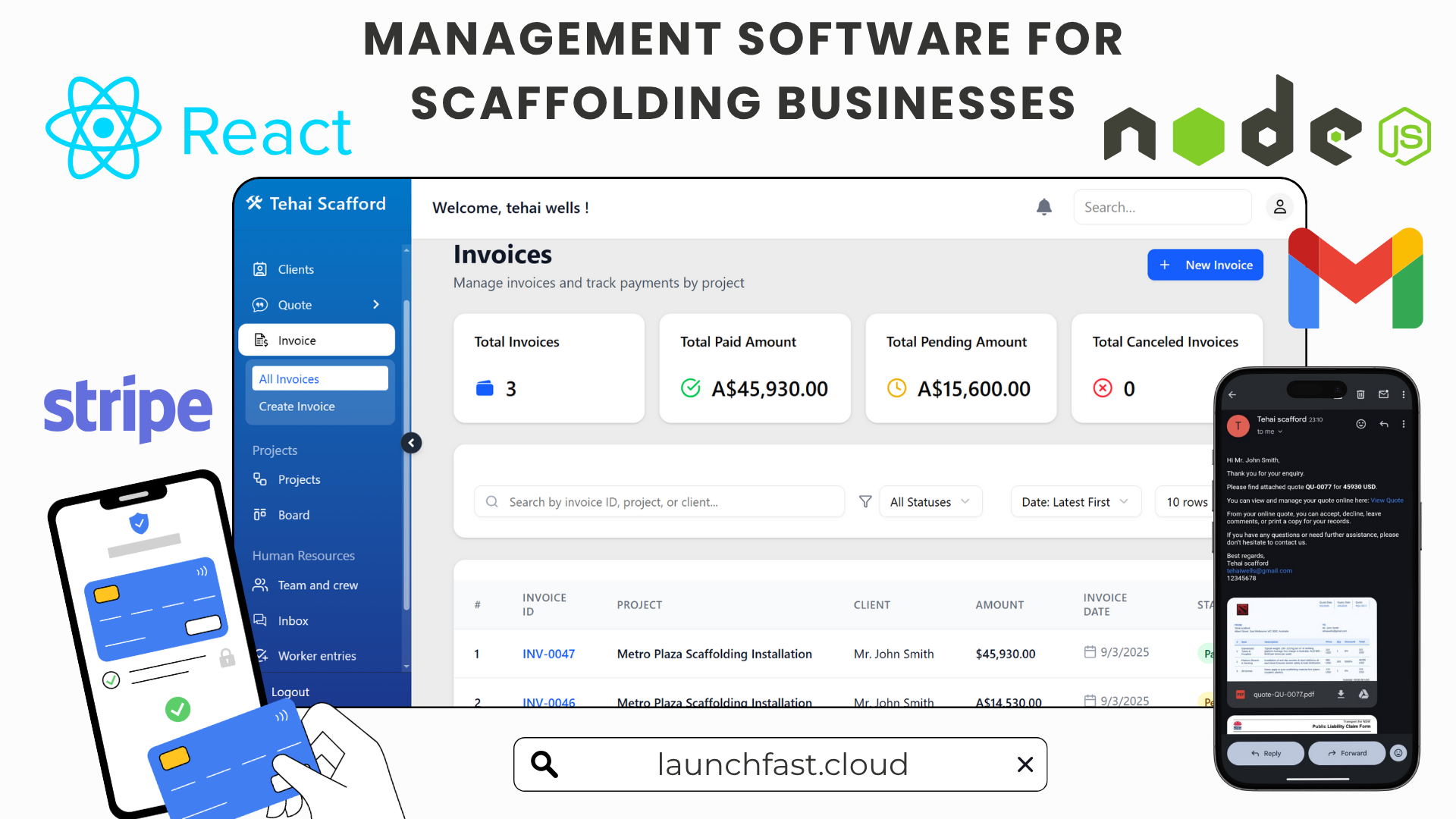
Task: Open the notifications bell
Action: click(x=1044, y=206)
